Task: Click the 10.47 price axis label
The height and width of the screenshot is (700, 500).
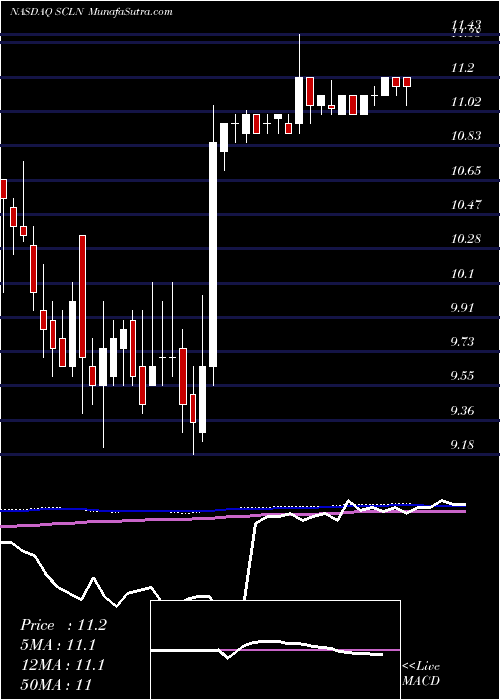Action: tap(468, 204)
